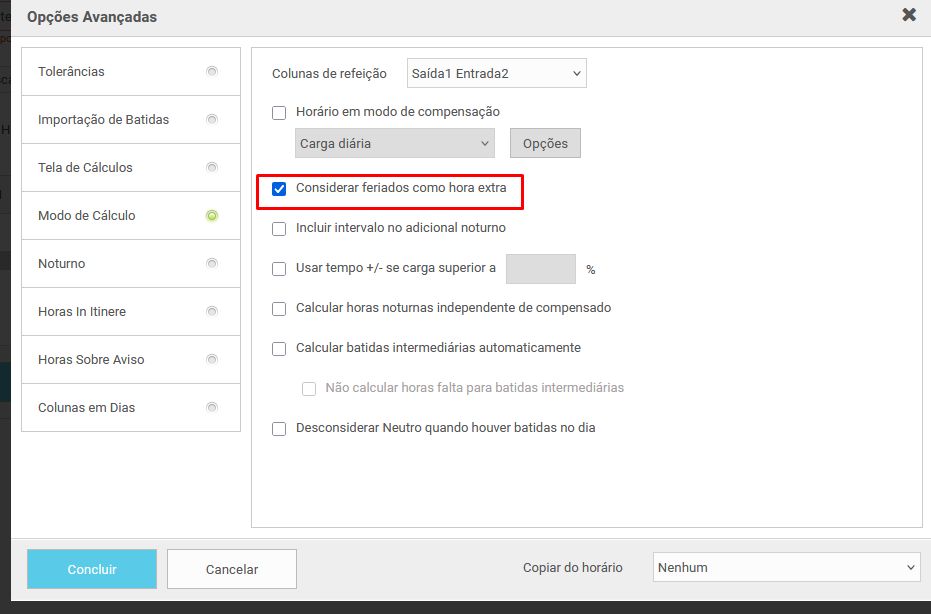
Task: Enable Horário em modo de compensação
Action: [x=279, y=112]
